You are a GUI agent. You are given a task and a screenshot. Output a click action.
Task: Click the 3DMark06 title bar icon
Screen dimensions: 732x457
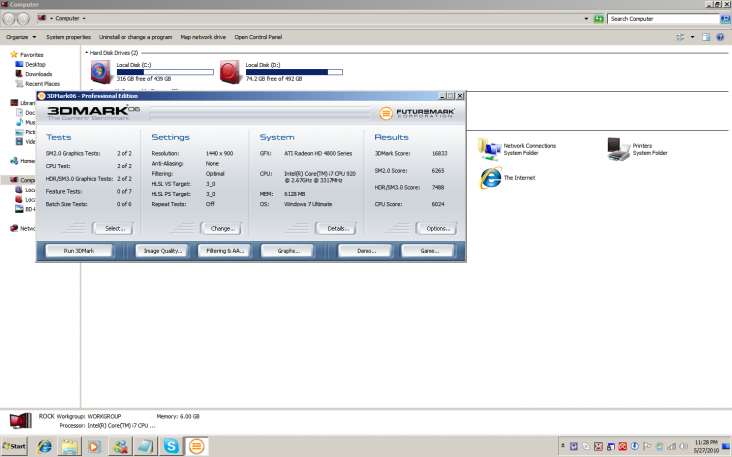pos(41,96)
